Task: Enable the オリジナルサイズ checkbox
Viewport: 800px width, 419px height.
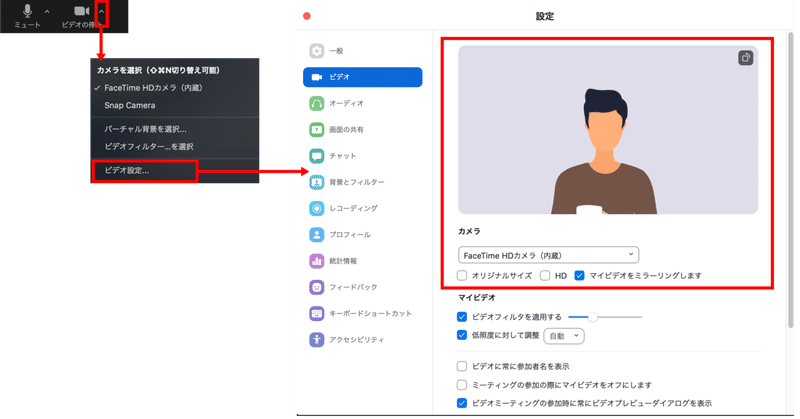Action: coord(462,276)
